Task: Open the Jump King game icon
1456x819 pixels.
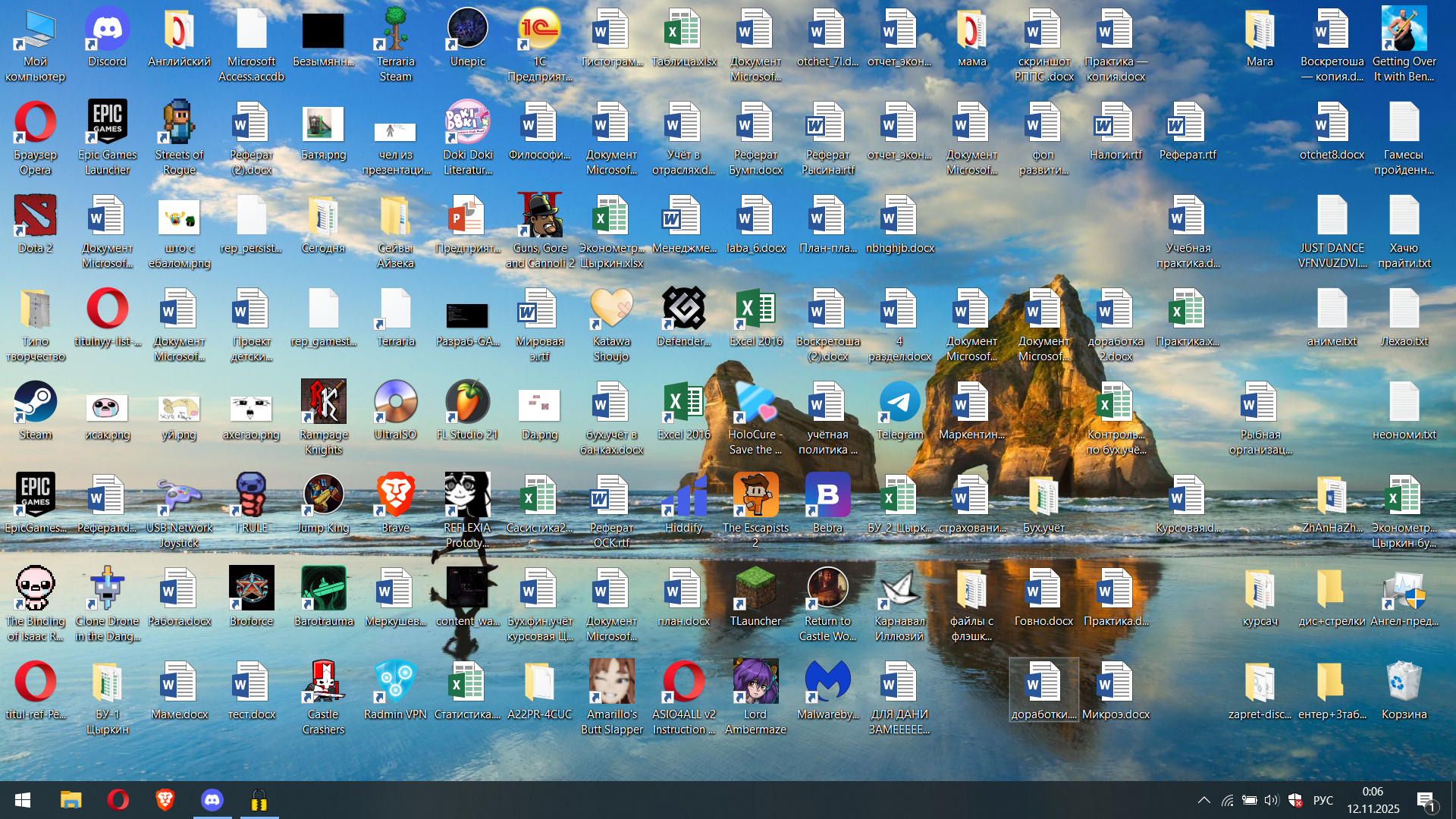Action: coord(324,504)
